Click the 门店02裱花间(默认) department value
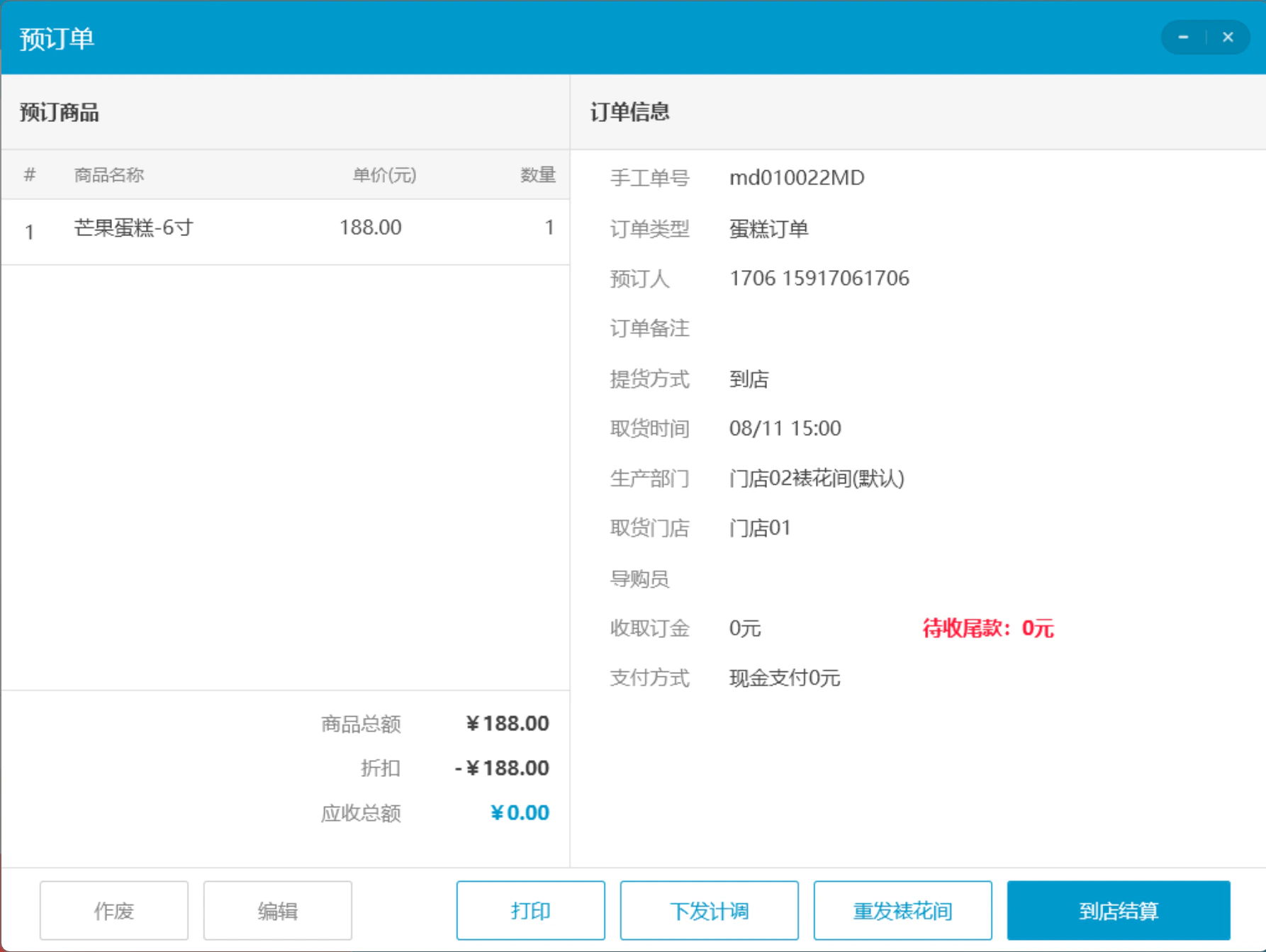1266x952 pixels. pyautogui.click(x=817, y=478)
